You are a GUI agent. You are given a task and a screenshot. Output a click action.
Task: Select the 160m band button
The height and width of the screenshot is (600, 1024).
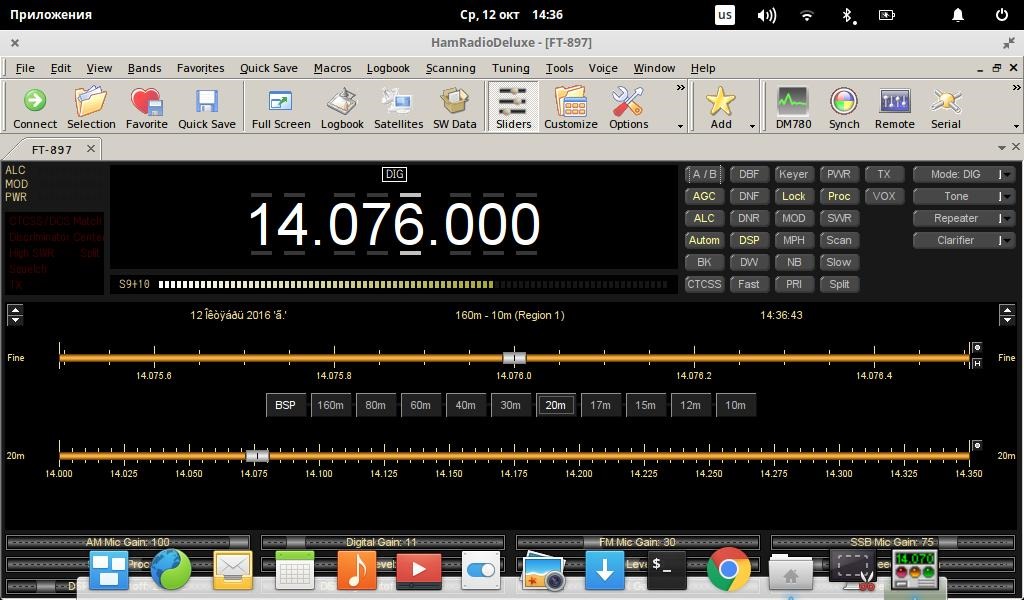pyautogui.click(x=330, y=405)
